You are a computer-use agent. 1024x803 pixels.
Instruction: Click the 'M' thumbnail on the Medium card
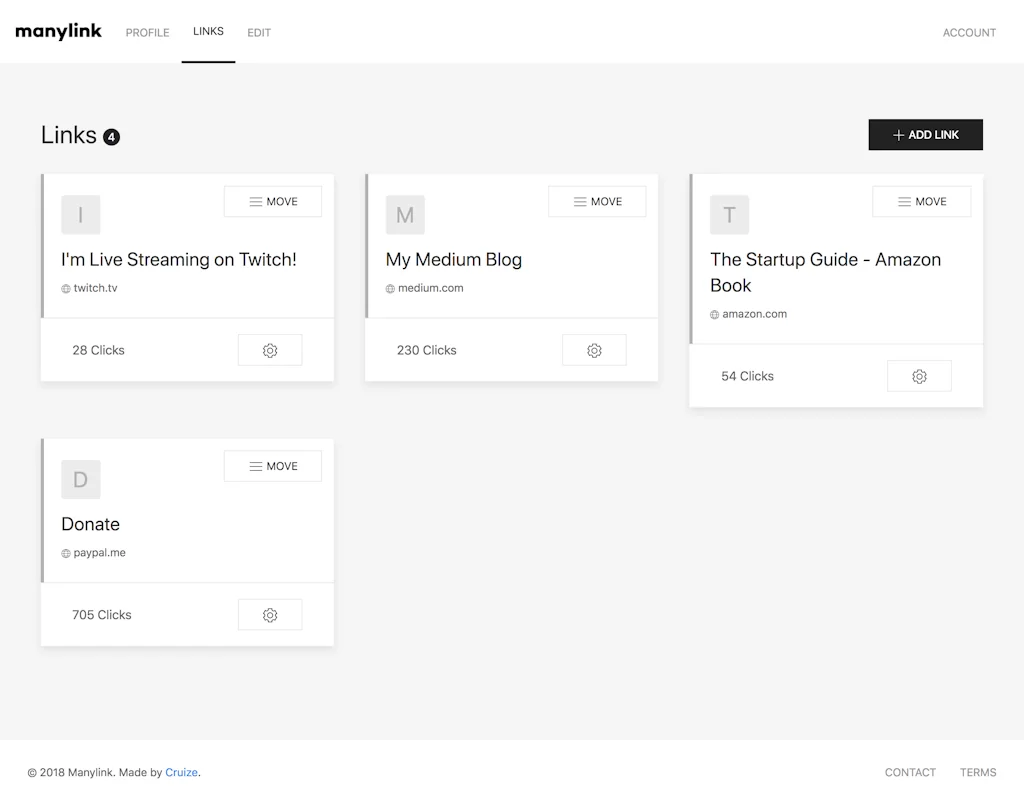(405, 215)
